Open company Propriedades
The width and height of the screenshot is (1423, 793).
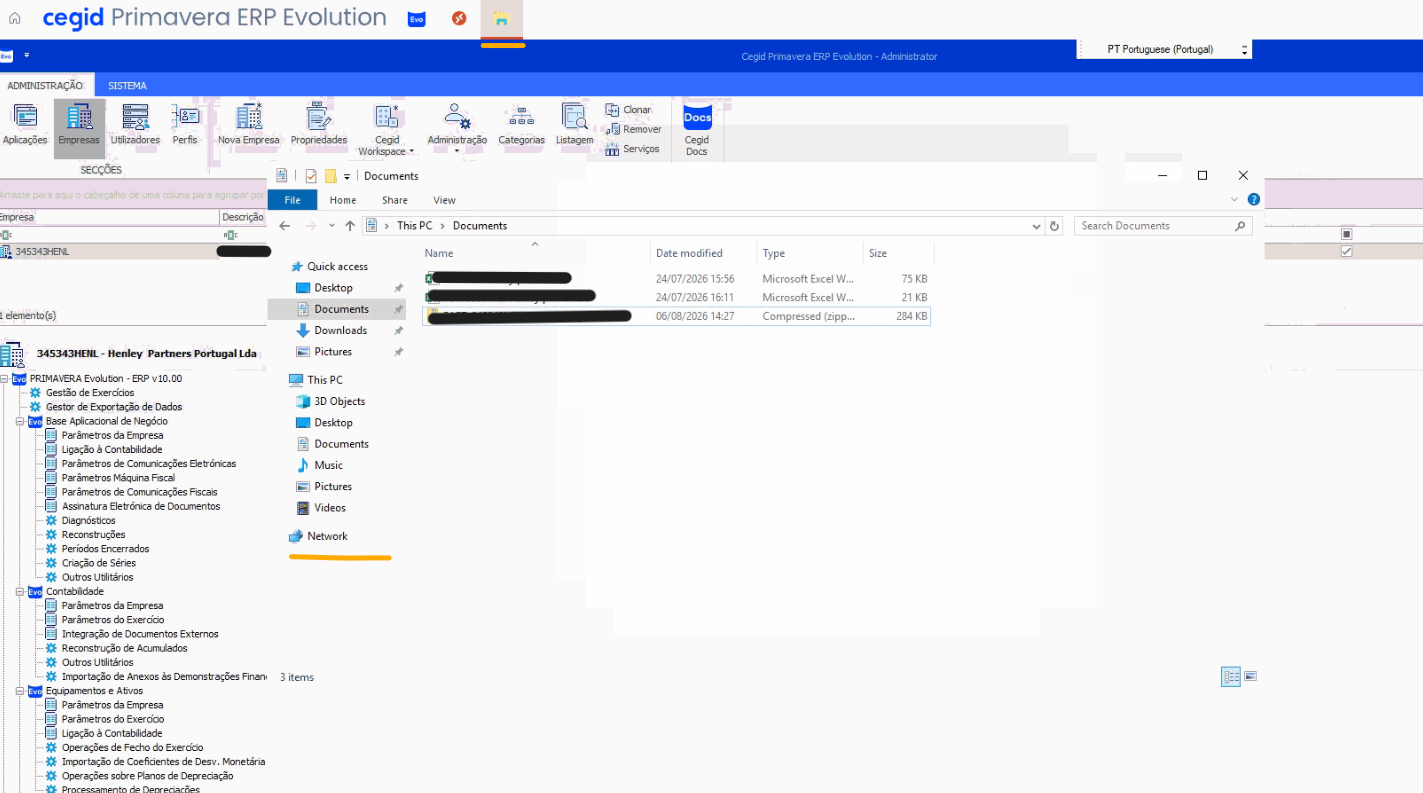pos(319,125)
